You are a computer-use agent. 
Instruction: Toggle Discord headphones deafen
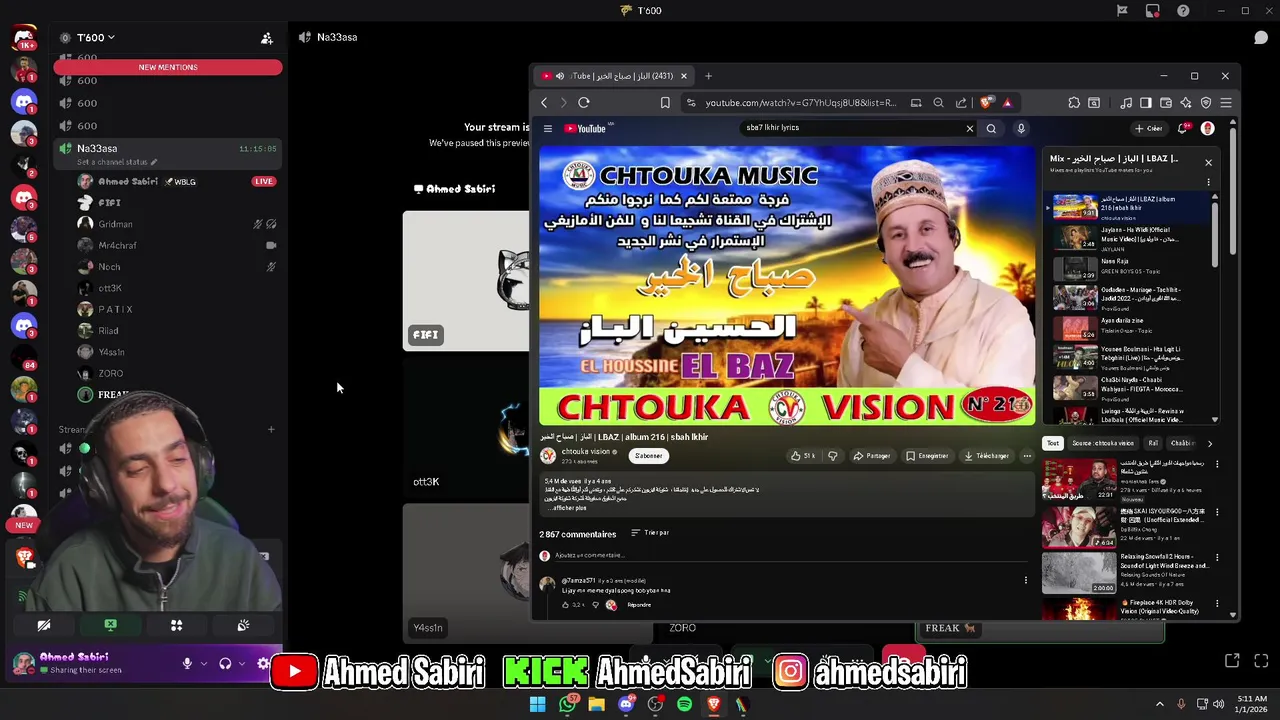pyautogui.click(x=225, y=663)
